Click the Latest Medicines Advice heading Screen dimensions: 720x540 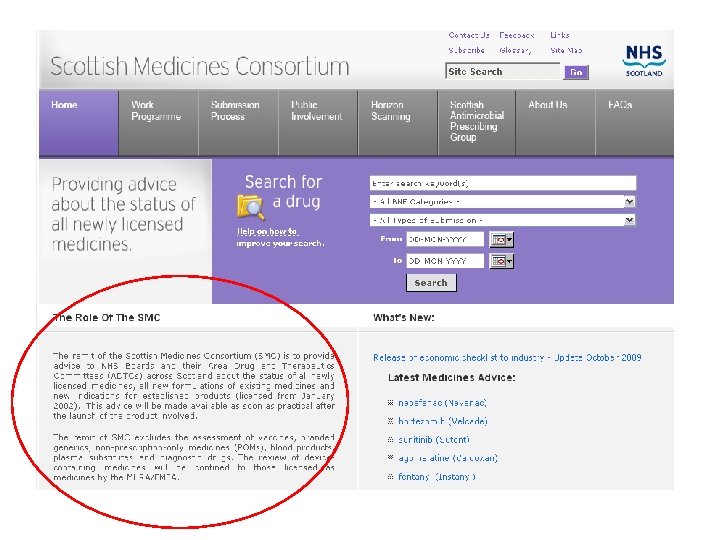[x=451, y=377]
